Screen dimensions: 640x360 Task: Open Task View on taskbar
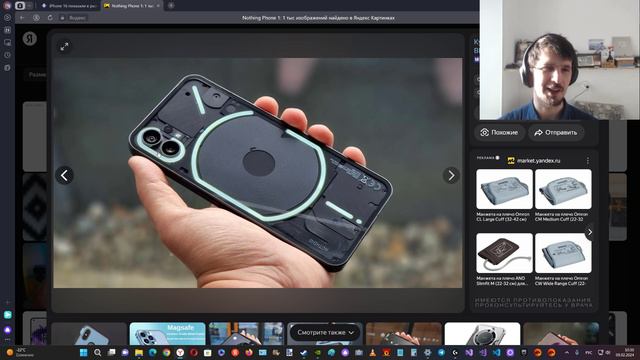[x=111, y=353]
